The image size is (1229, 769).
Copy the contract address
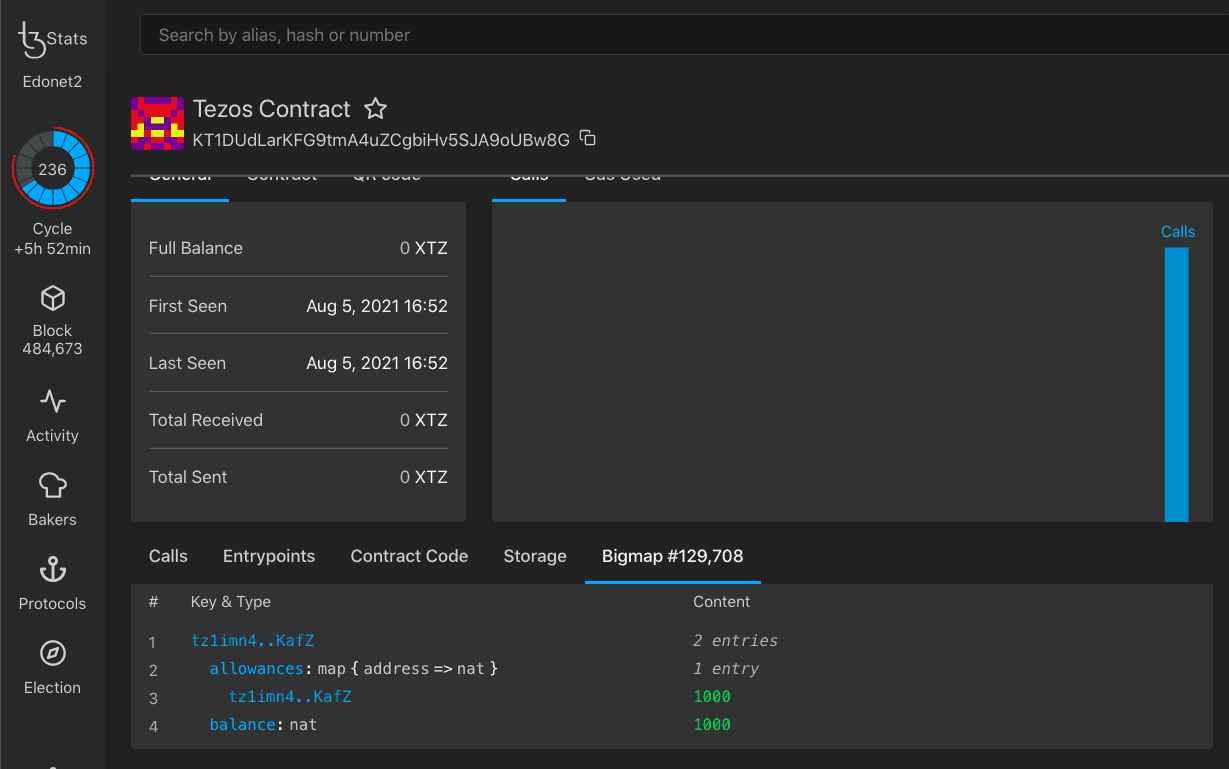pyautogui.click(x=588, y=139)
